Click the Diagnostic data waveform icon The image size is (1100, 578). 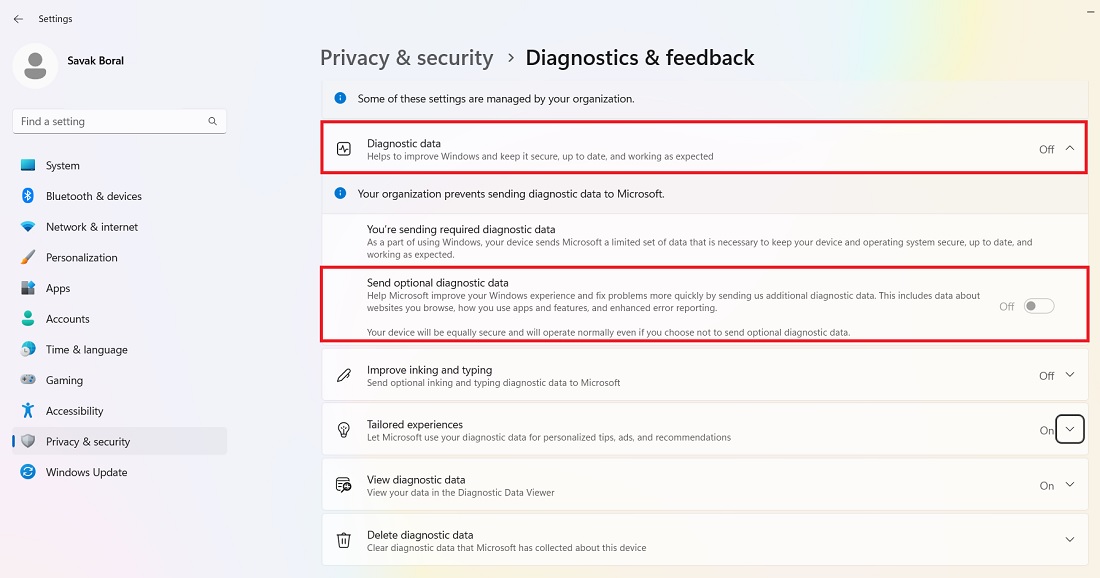(x=344, y=148)
